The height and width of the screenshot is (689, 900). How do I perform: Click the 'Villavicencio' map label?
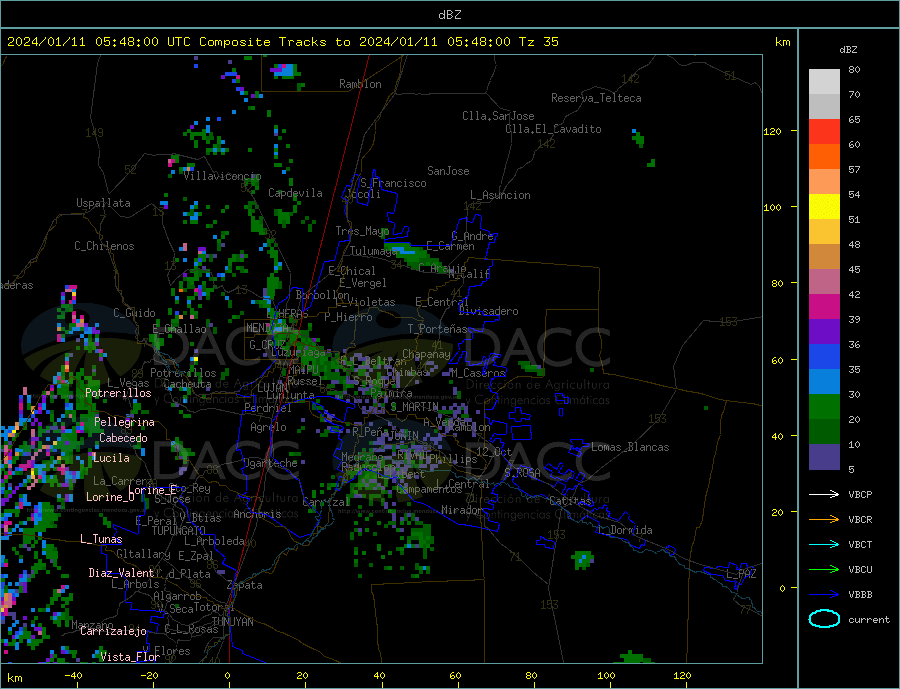pos(222,176)
